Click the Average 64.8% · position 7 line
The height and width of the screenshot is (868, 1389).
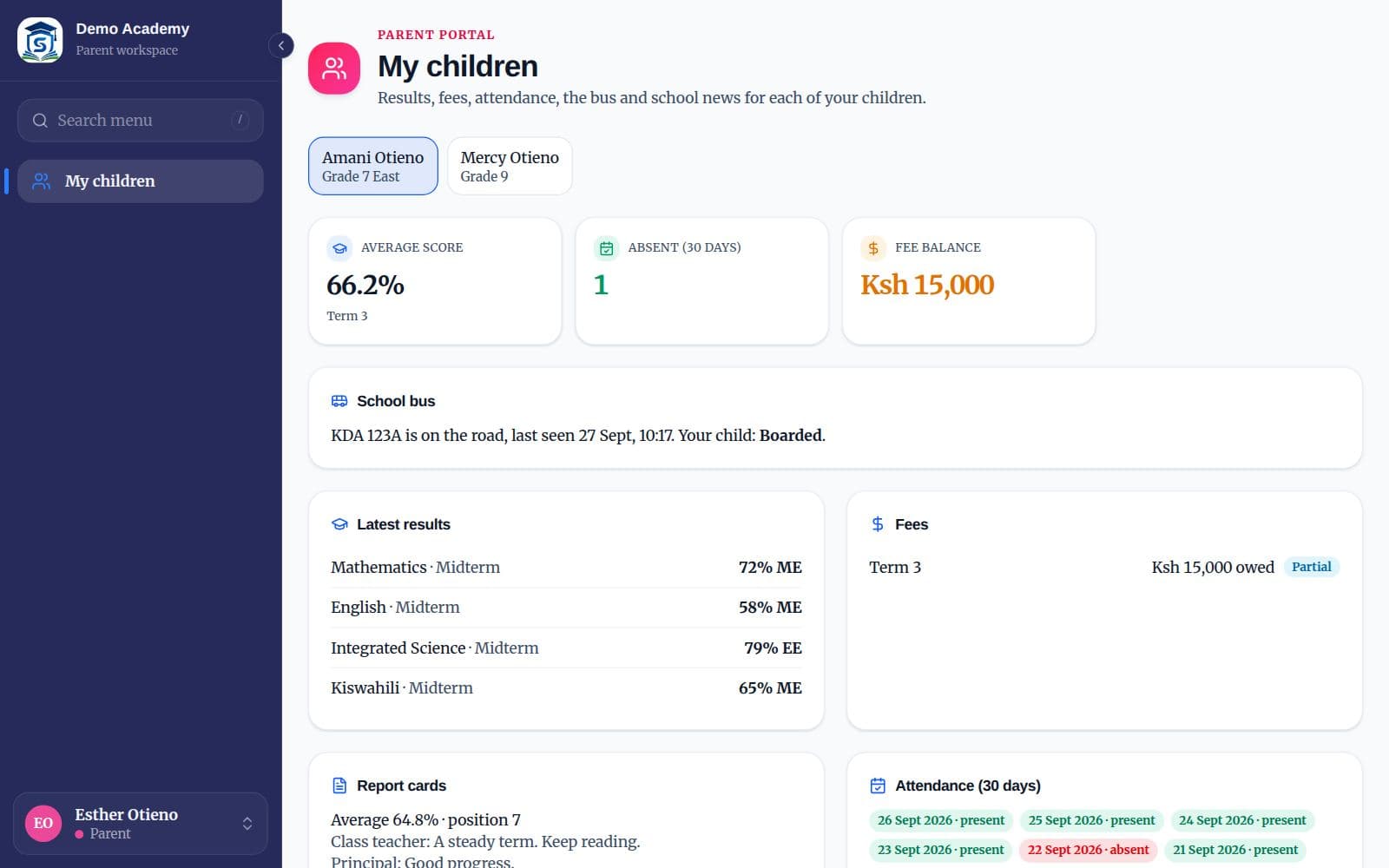pyautogui.click(x=425, y=819)
